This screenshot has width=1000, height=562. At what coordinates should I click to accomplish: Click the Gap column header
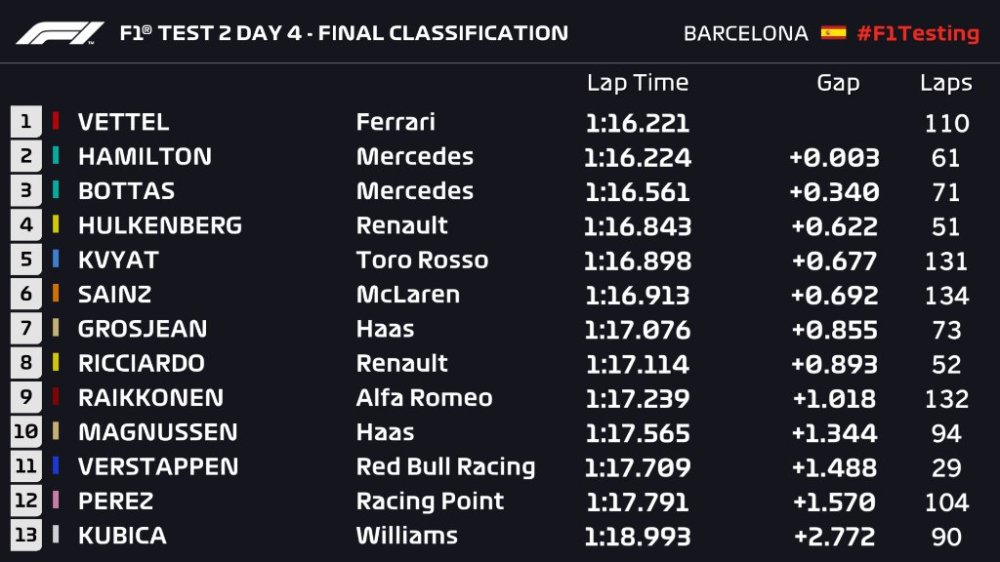click(837, 83)
